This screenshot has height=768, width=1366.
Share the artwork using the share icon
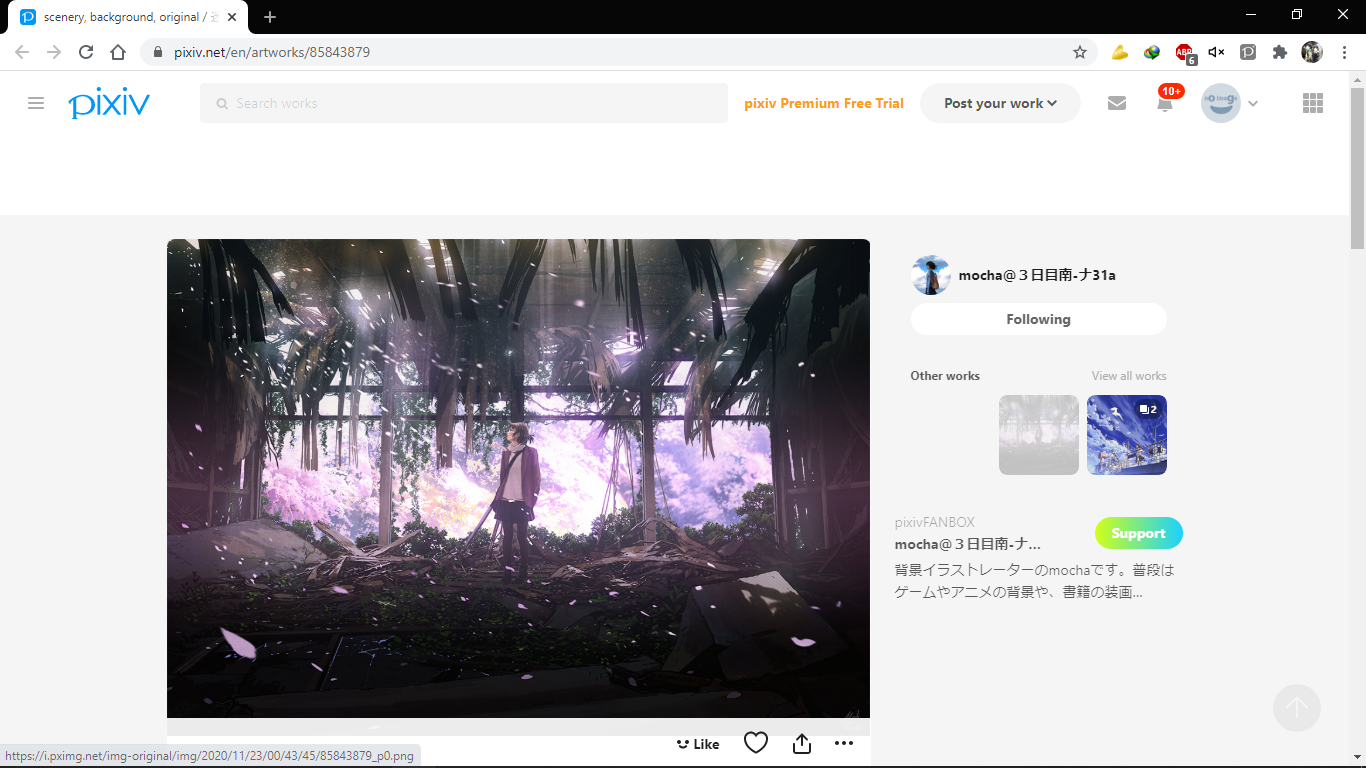801,743
